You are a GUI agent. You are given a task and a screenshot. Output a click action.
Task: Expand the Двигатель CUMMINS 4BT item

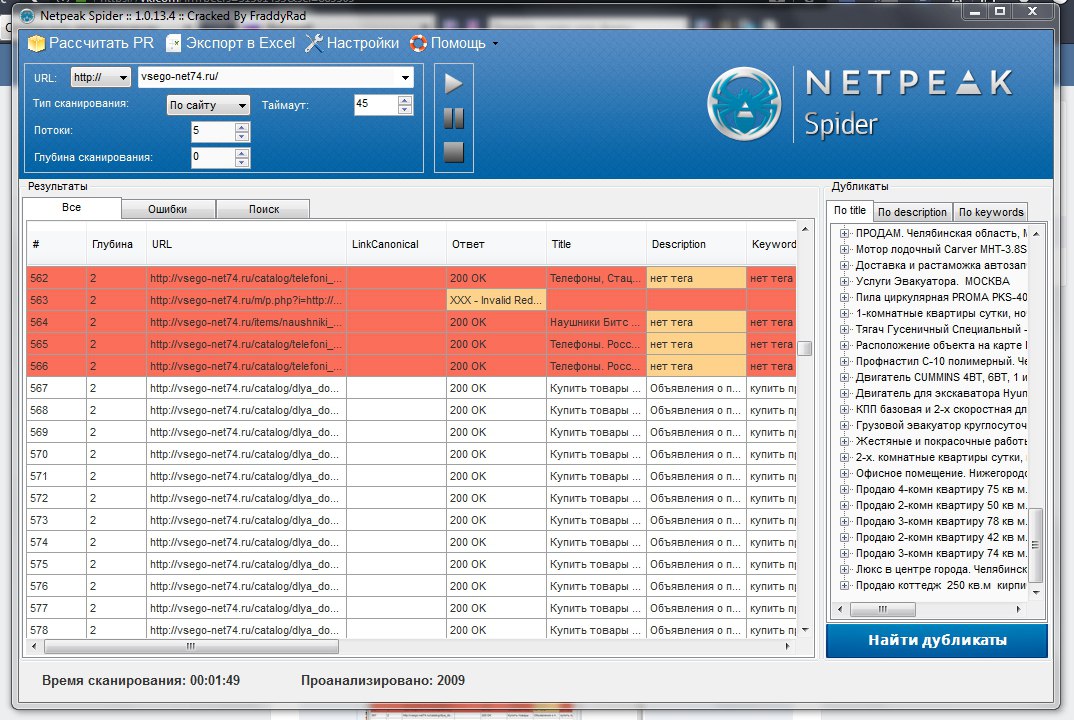(x=844, y=377)
